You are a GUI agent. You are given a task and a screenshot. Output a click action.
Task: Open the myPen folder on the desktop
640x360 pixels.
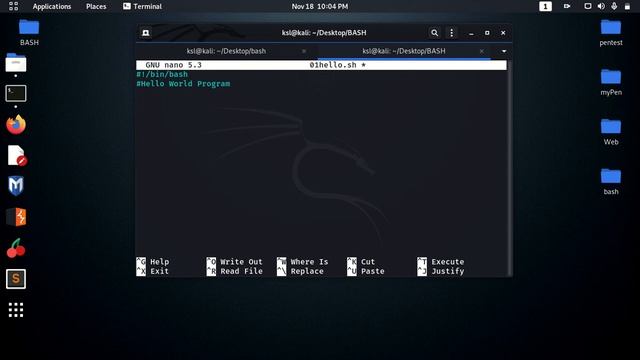click(x=611, y=82)
